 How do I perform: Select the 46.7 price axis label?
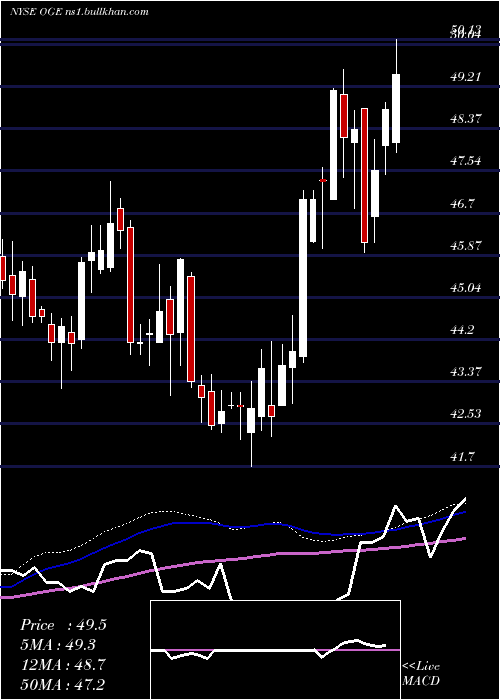point(462,204)
